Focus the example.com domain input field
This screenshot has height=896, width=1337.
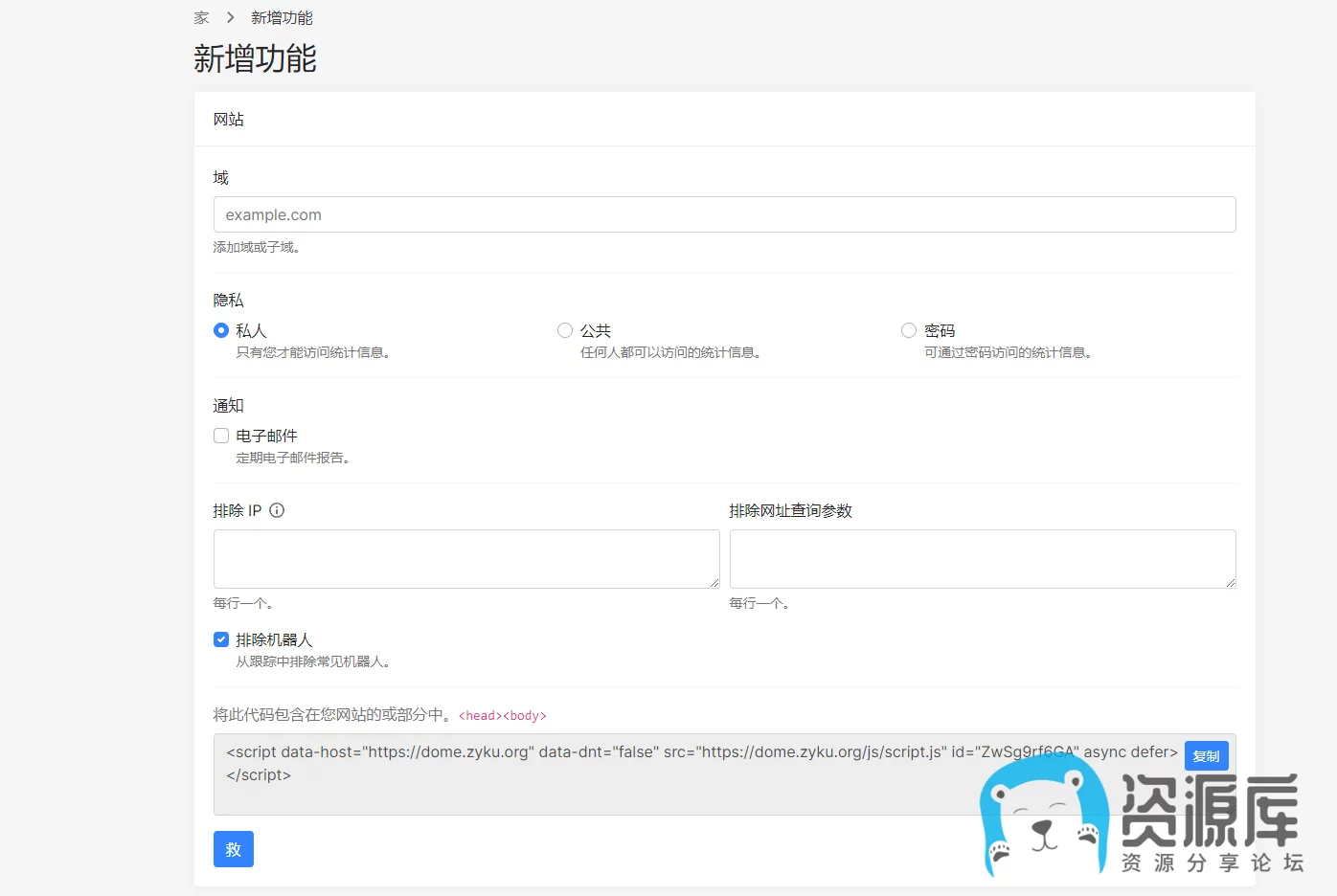tap(724, 214)
